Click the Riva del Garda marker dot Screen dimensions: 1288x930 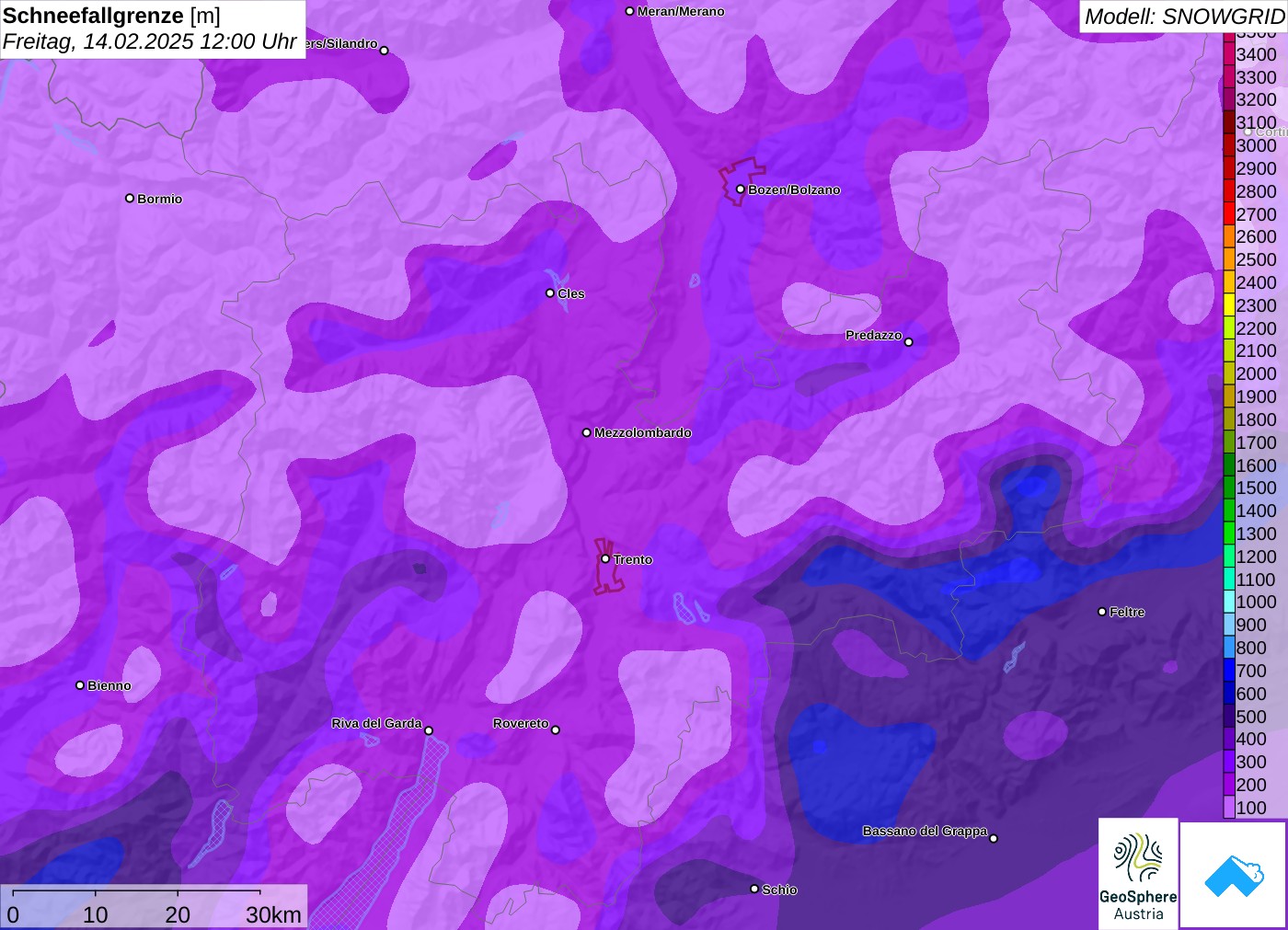pyautogui.click(x=429, y=731)
